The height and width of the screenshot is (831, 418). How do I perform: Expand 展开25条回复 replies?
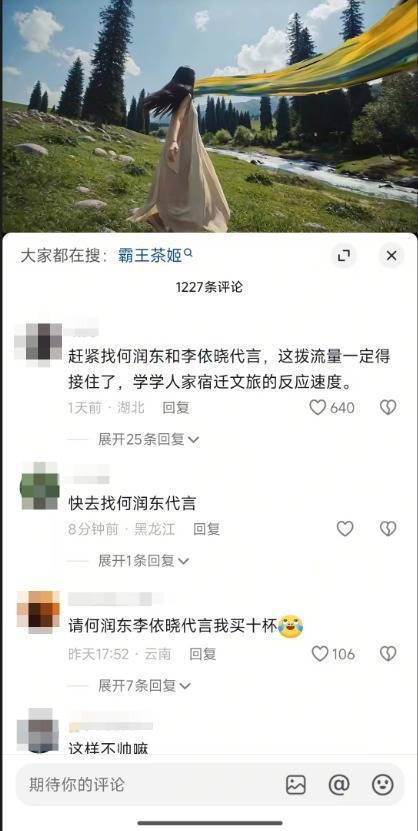(x=148, y=439)
